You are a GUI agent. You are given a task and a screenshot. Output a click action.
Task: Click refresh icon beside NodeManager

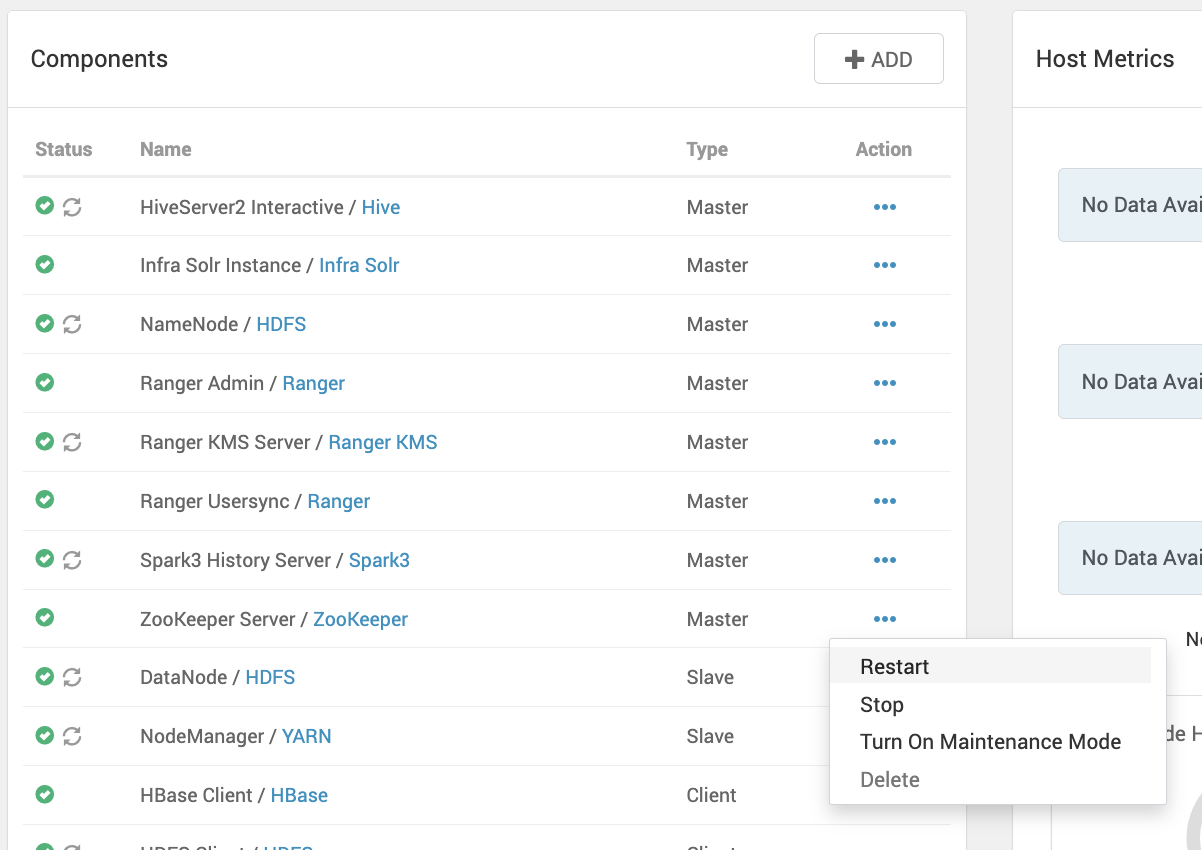point(72,736)
